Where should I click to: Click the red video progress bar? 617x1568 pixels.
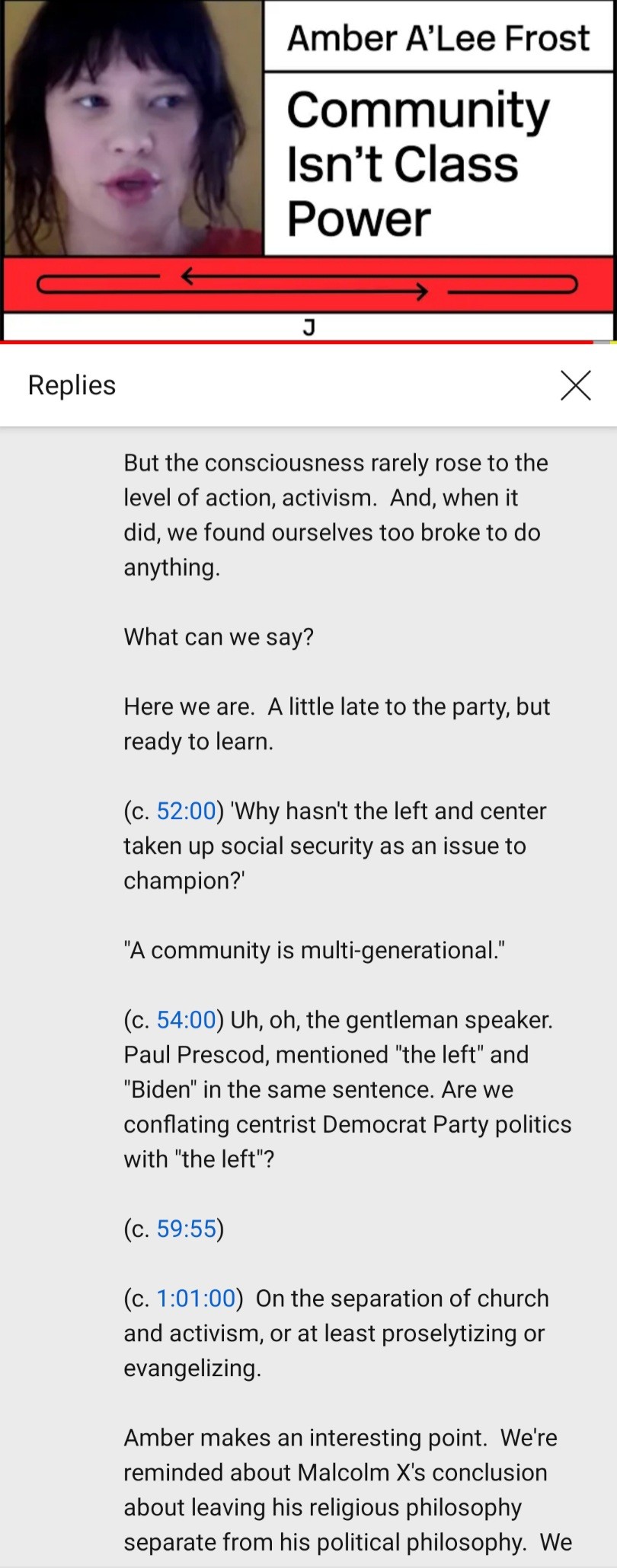coord(297,343)
